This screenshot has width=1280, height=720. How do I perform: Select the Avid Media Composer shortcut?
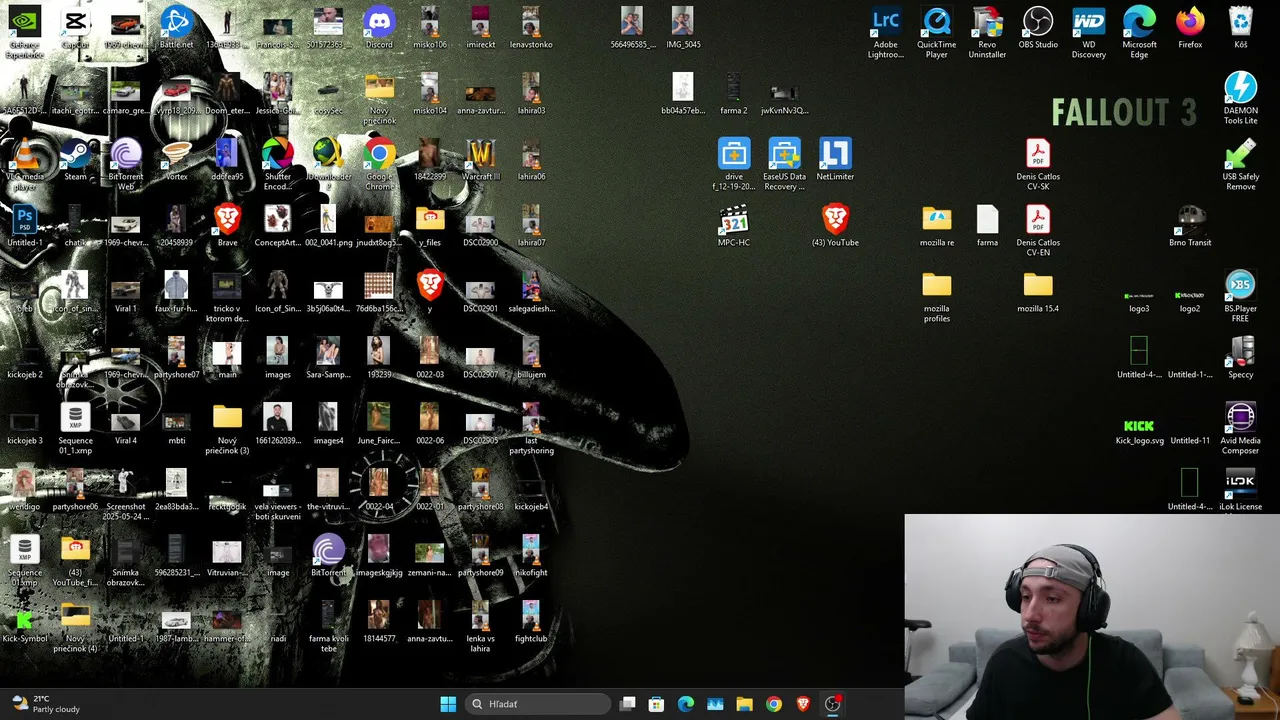1240,429
